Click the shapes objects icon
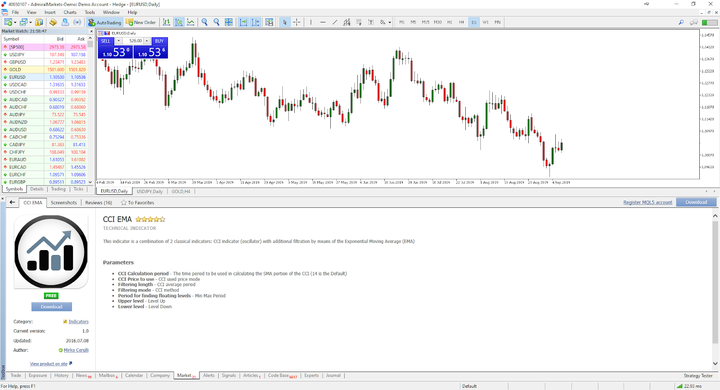 [382, 22]
